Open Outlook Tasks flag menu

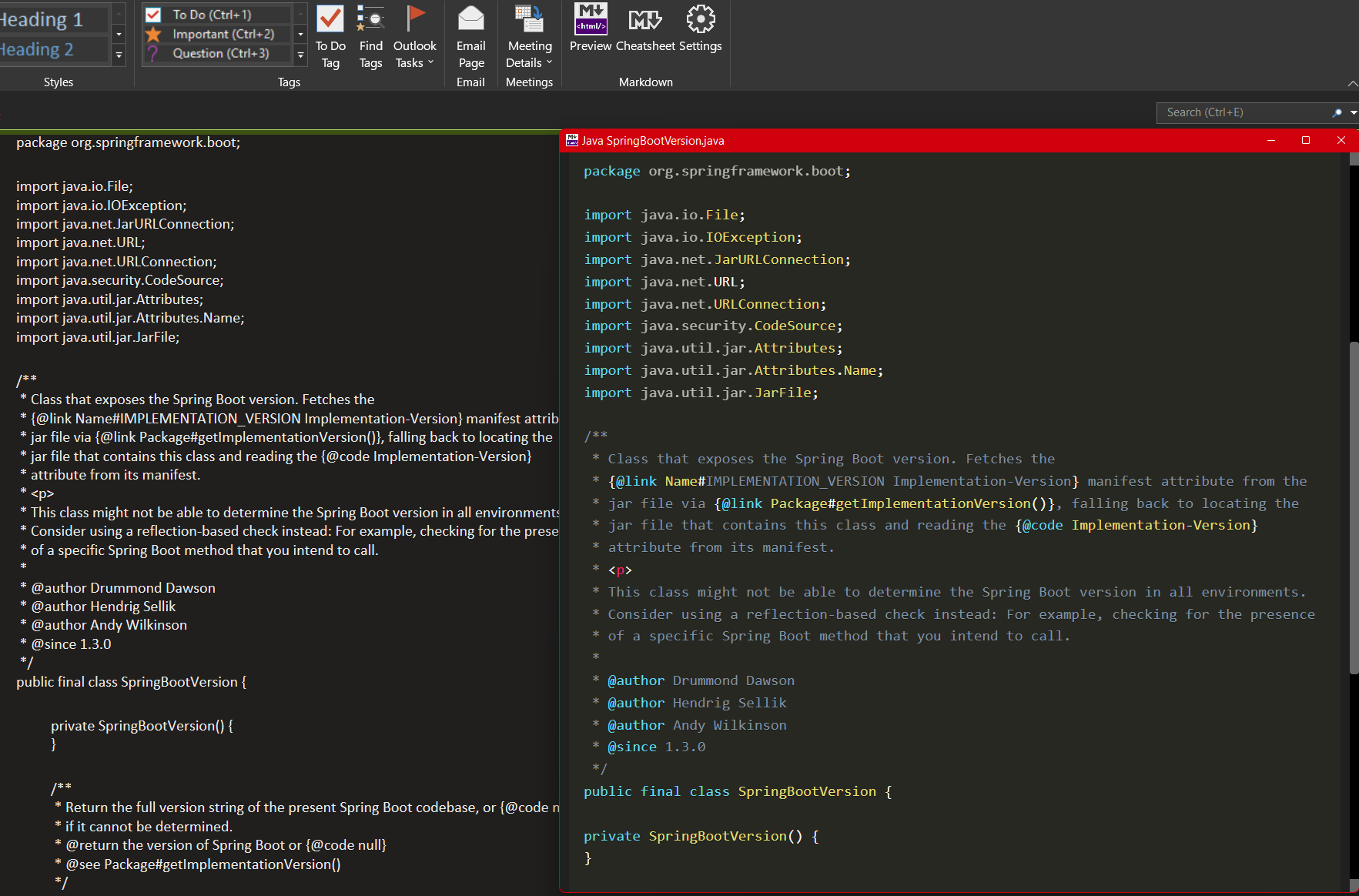[x=414, y=37]
